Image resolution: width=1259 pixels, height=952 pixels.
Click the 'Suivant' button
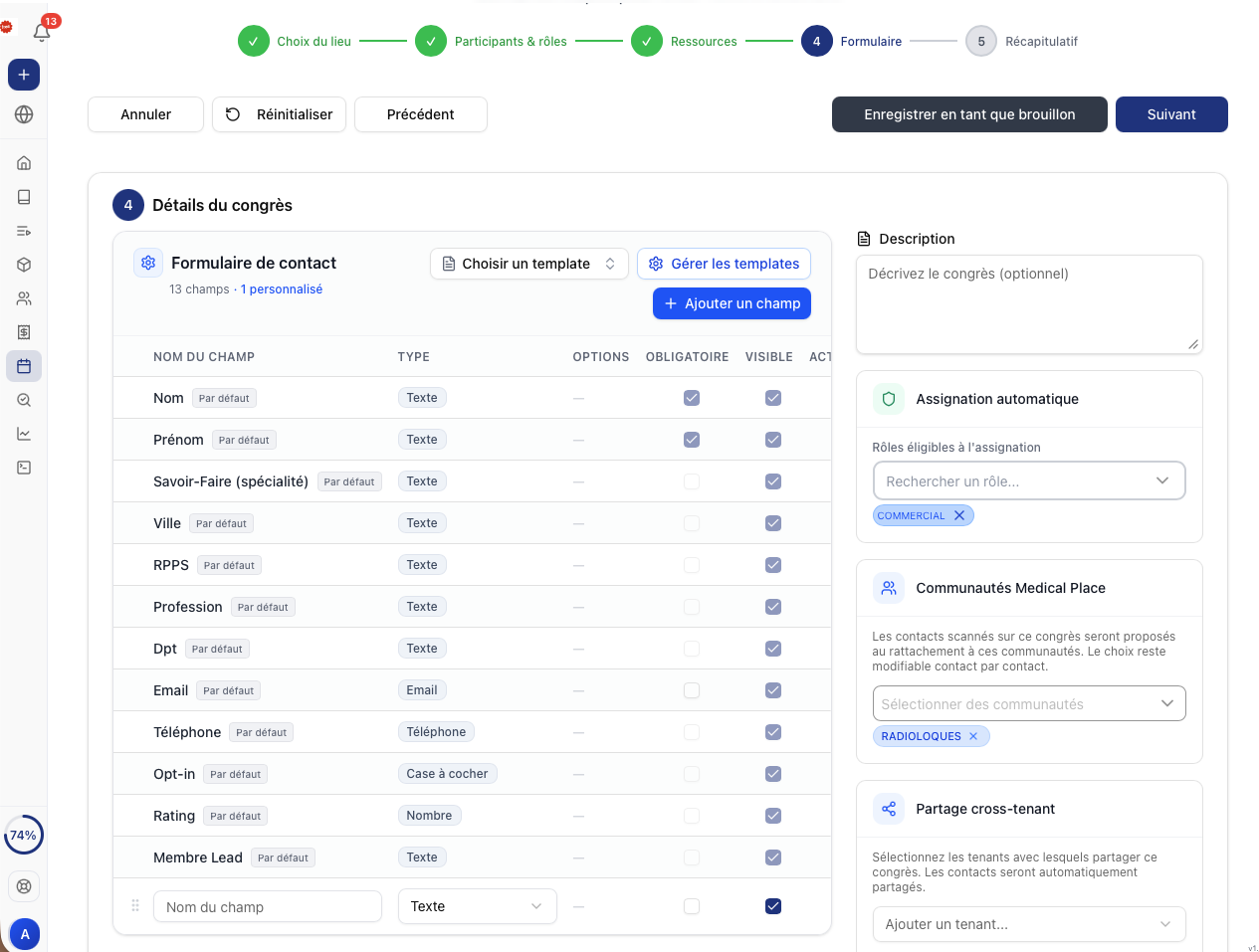click(x=1171, y=114)
